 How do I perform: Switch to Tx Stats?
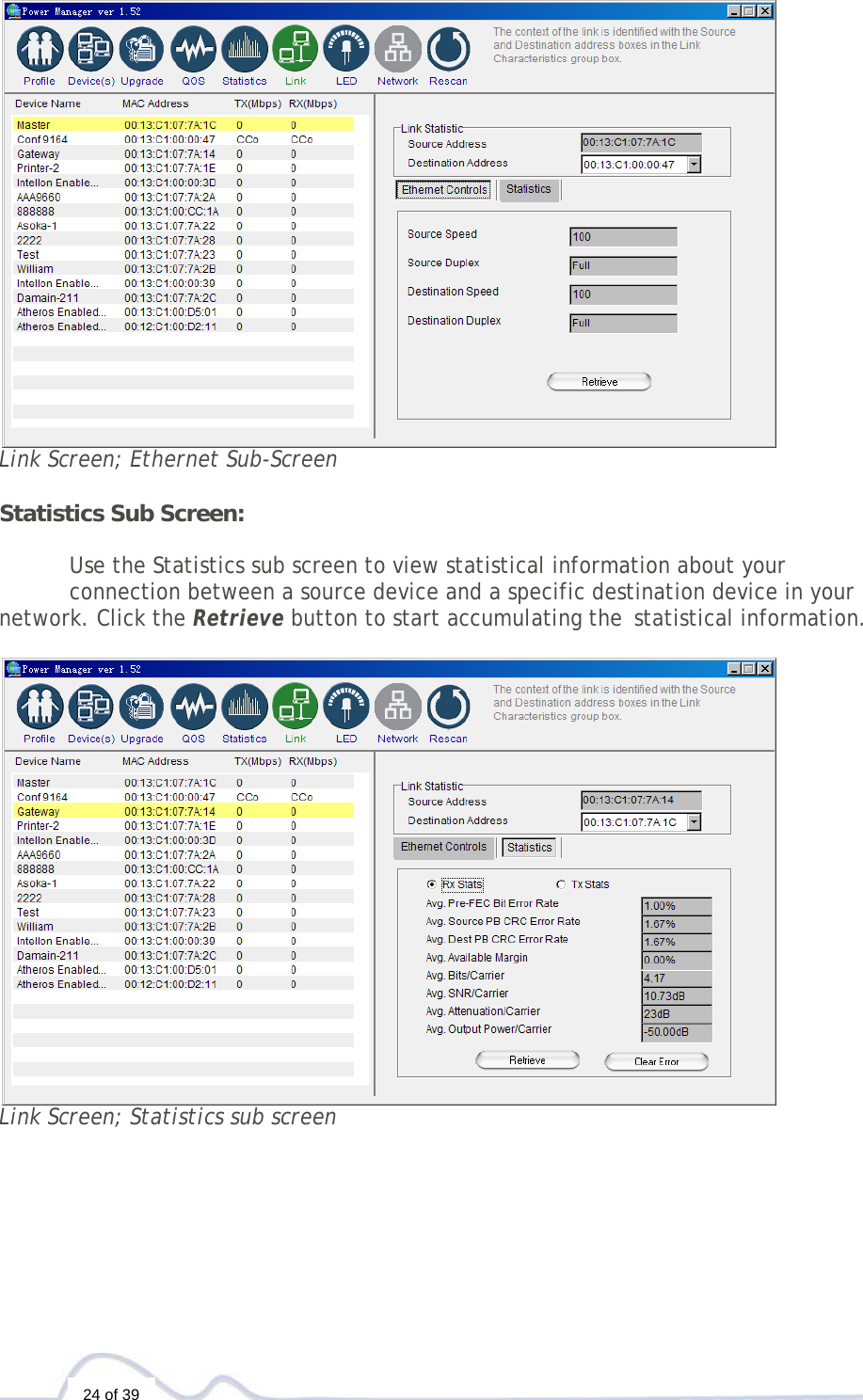click(562, 883)
